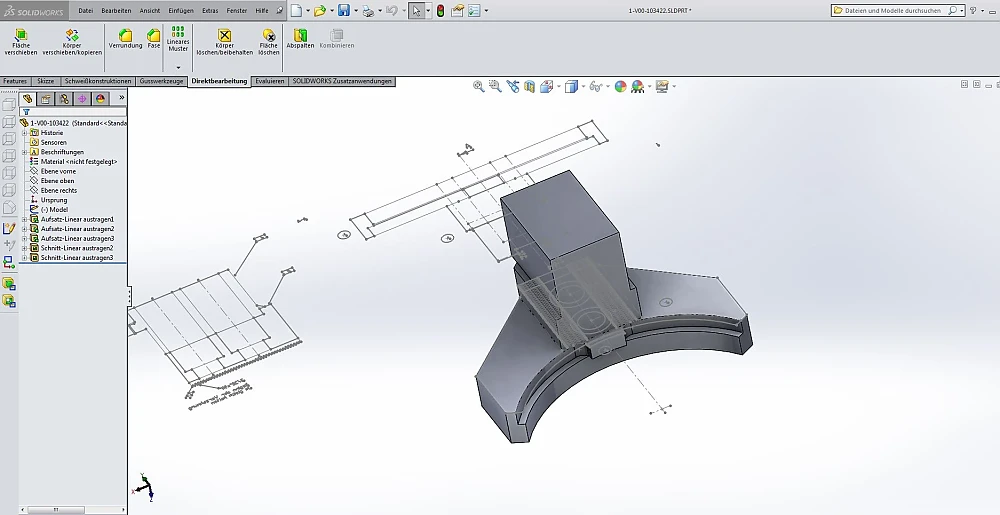
Task: Select Ebene oben in feature tree
Action: point(58,181)
